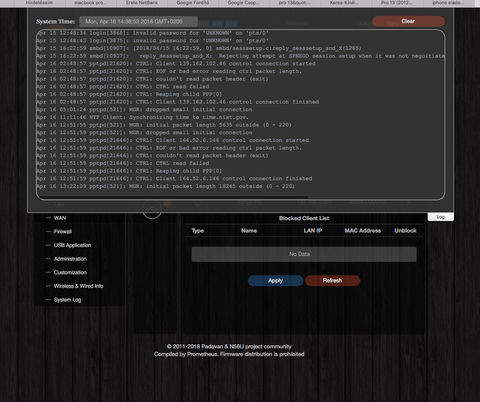Switch to the iphone elado browser tab
The image size is (480, 402).
click(x=448, y=3)
